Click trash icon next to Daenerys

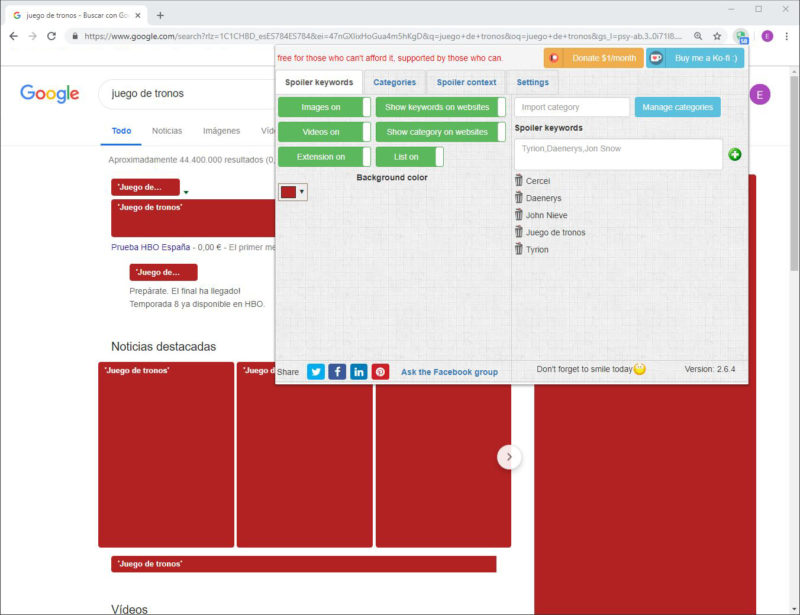point(518,198)
